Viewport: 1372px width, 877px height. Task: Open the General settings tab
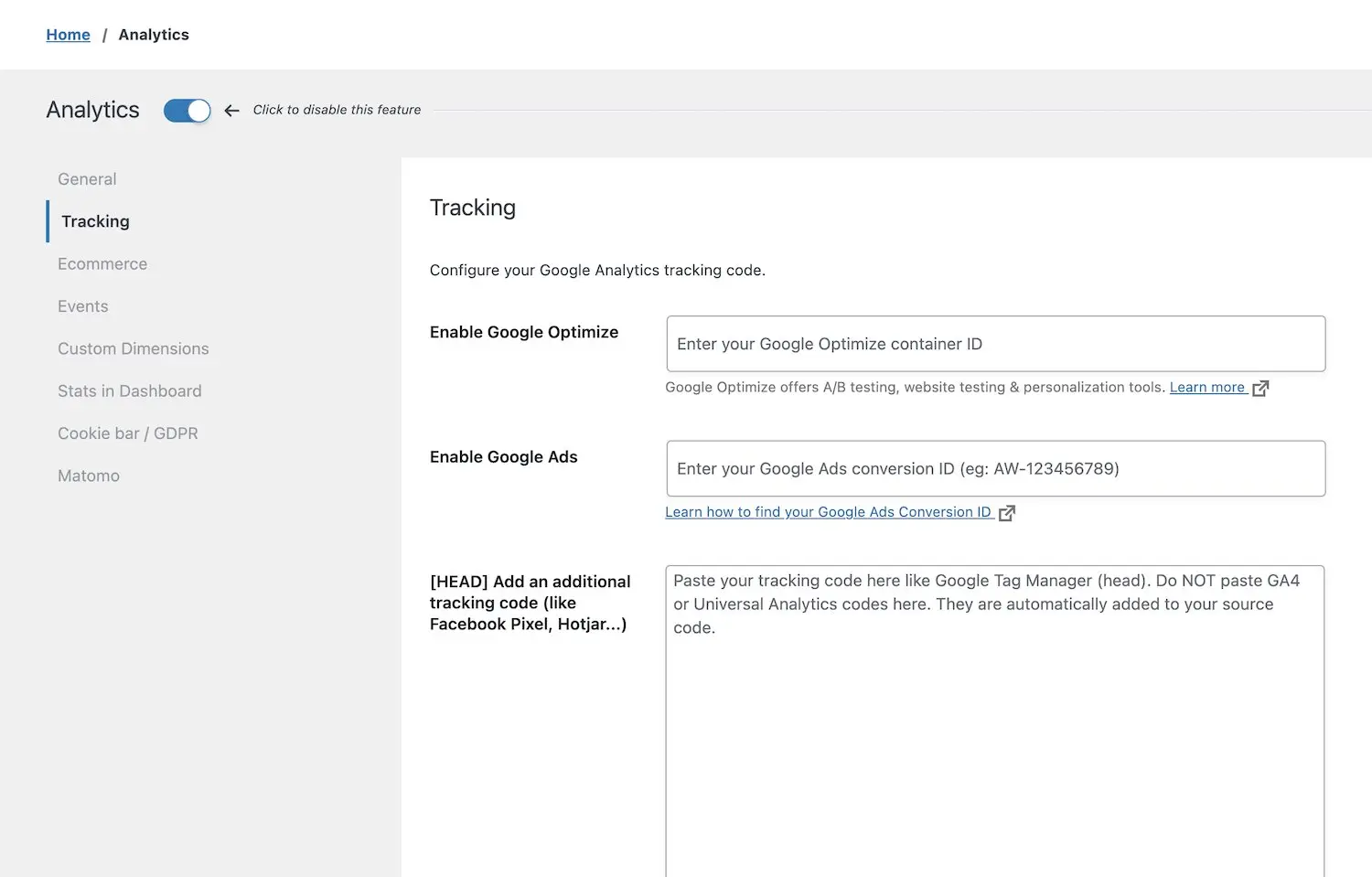click(x=87, y=179)
